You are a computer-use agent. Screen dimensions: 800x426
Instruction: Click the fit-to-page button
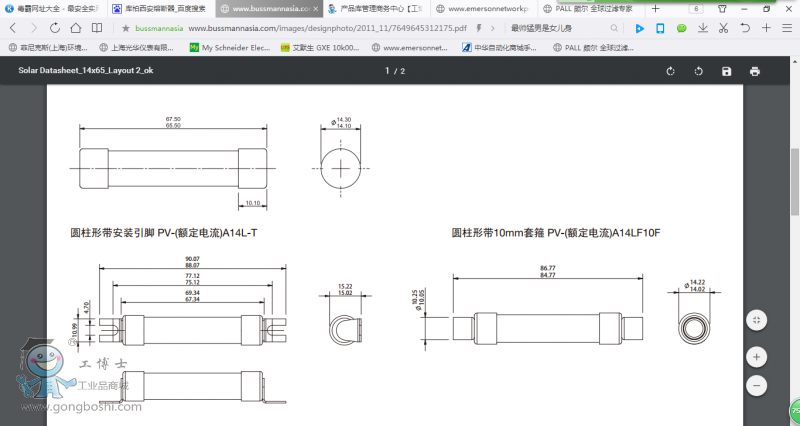[x=757, y=320]
